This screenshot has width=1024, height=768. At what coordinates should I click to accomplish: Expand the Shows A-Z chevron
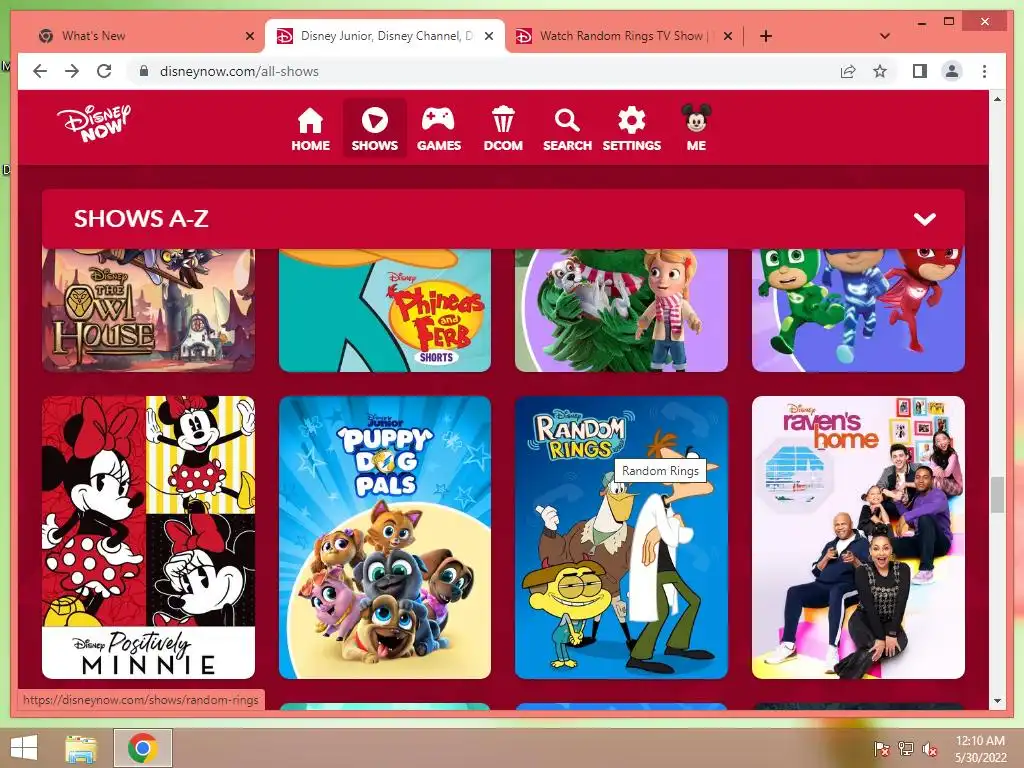pos(925,219)
